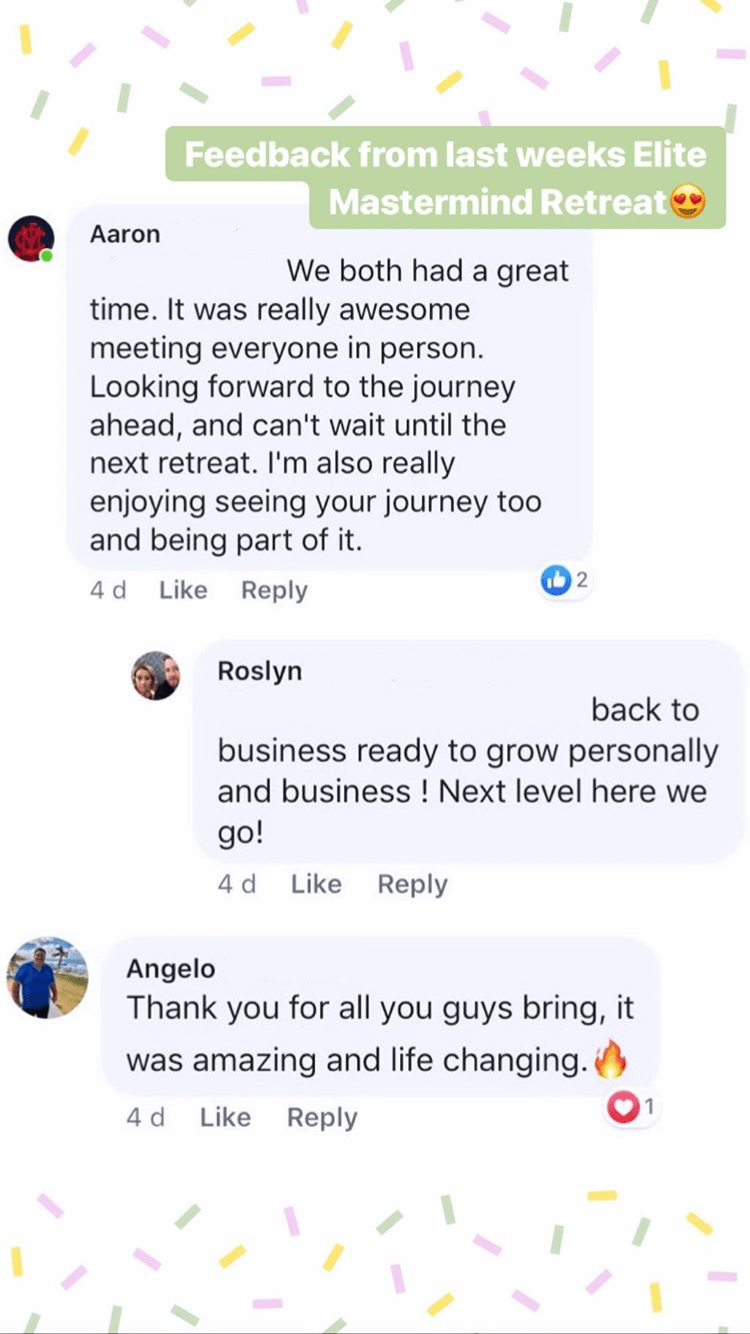This screenshot has height=1334, width=750.
Task: Like Aaron's comment
Action: (183, 590)
